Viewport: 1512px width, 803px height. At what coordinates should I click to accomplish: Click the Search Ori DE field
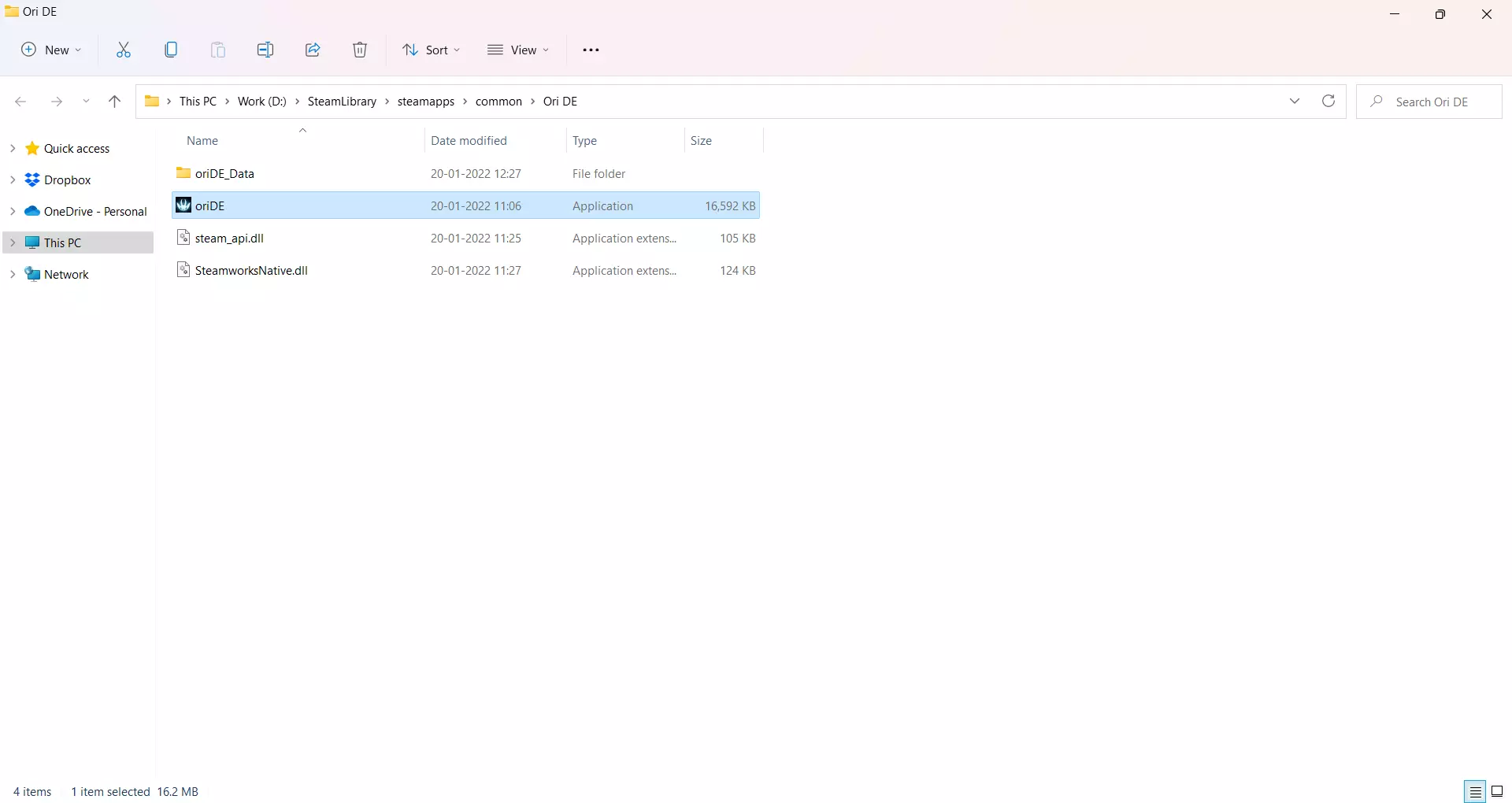[1429, 102]
